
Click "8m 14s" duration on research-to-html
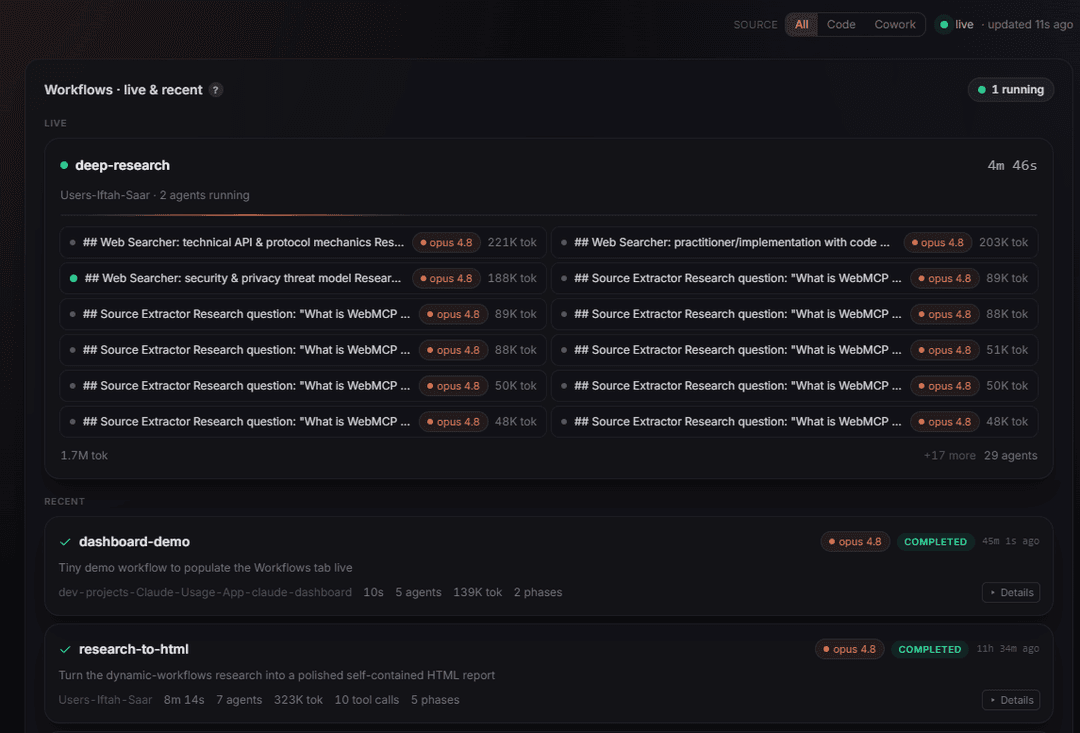(x=184, y=700)
